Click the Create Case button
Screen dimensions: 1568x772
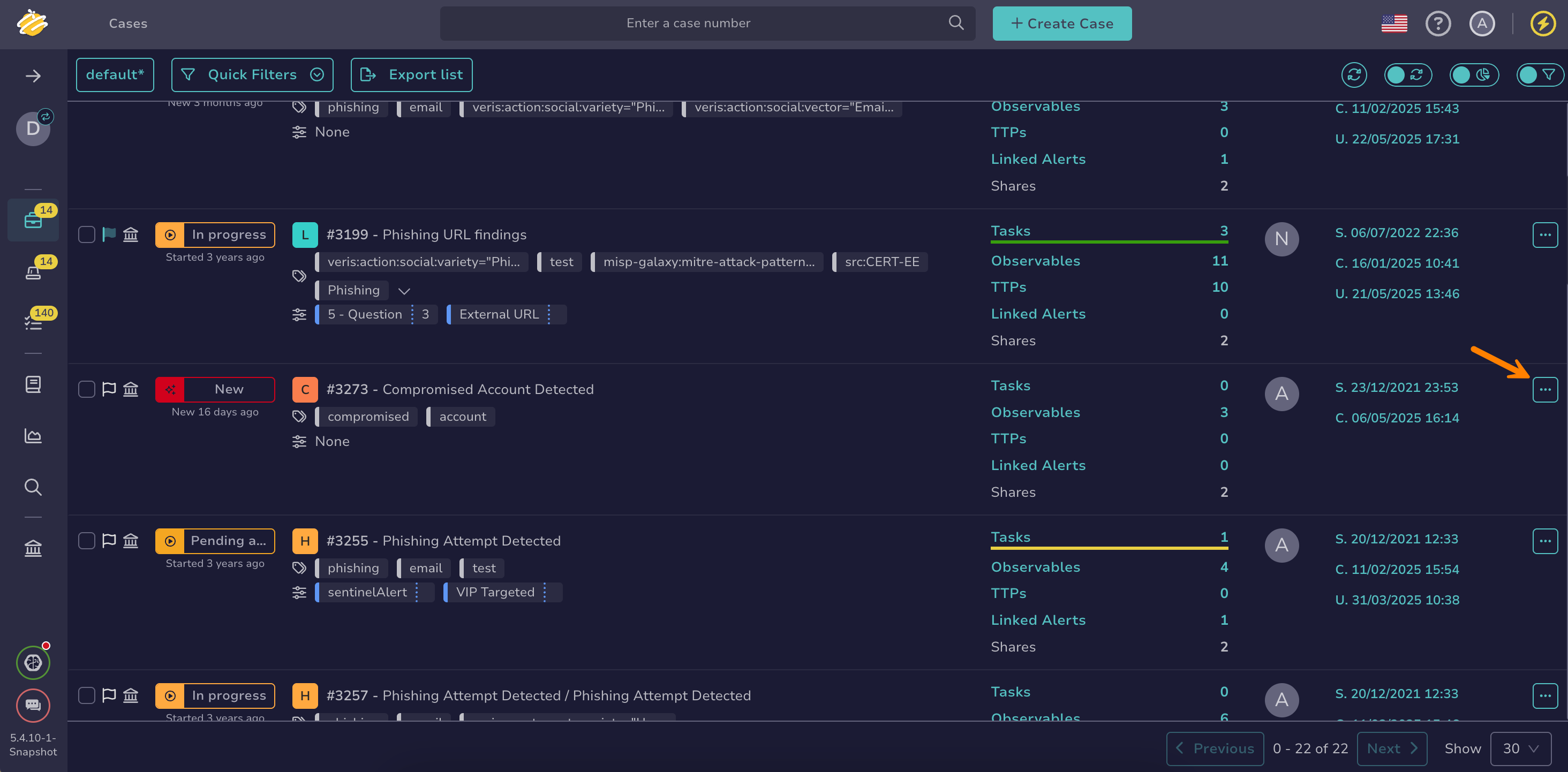point(1061,24)
